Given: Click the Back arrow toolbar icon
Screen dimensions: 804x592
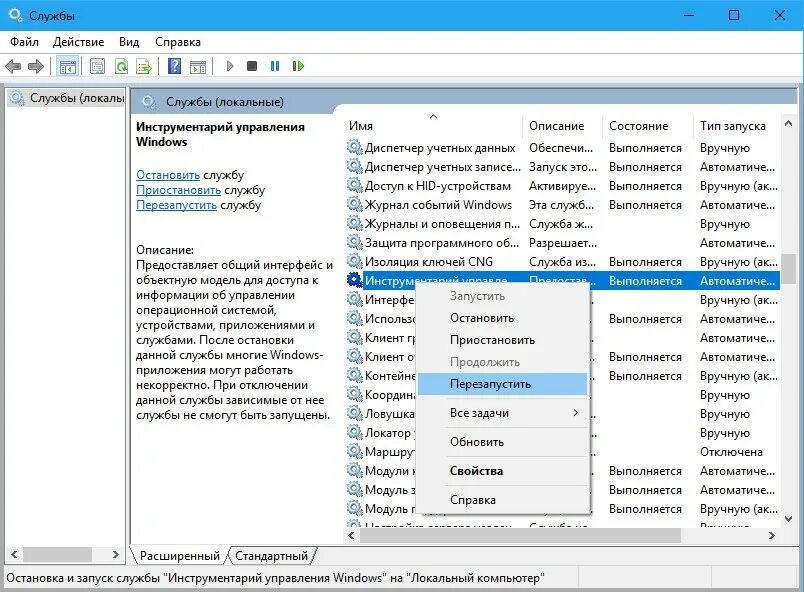Looking at the screenshot, I should (x=13, y=66).
